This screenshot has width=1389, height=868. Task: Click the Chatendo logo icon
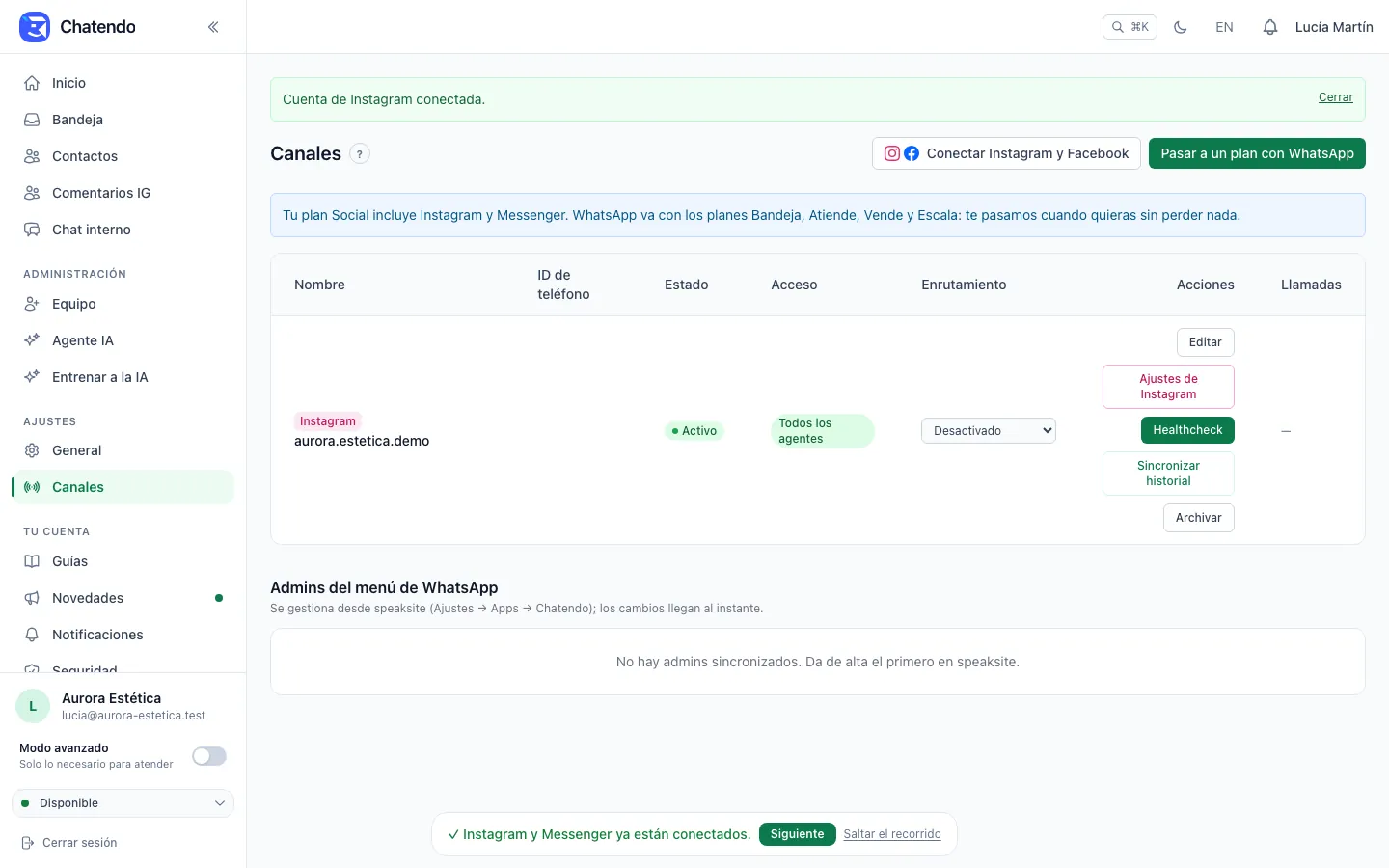click(x=35, y=27)
